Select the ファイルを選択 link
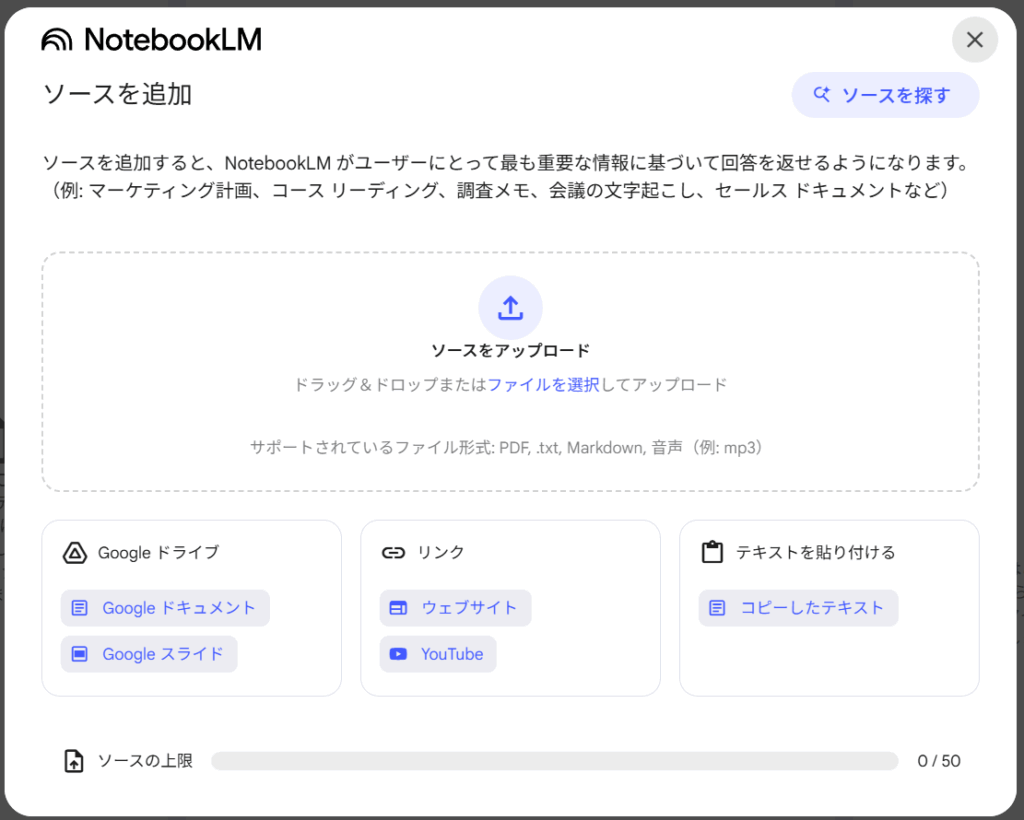 (x=543, y=385)
